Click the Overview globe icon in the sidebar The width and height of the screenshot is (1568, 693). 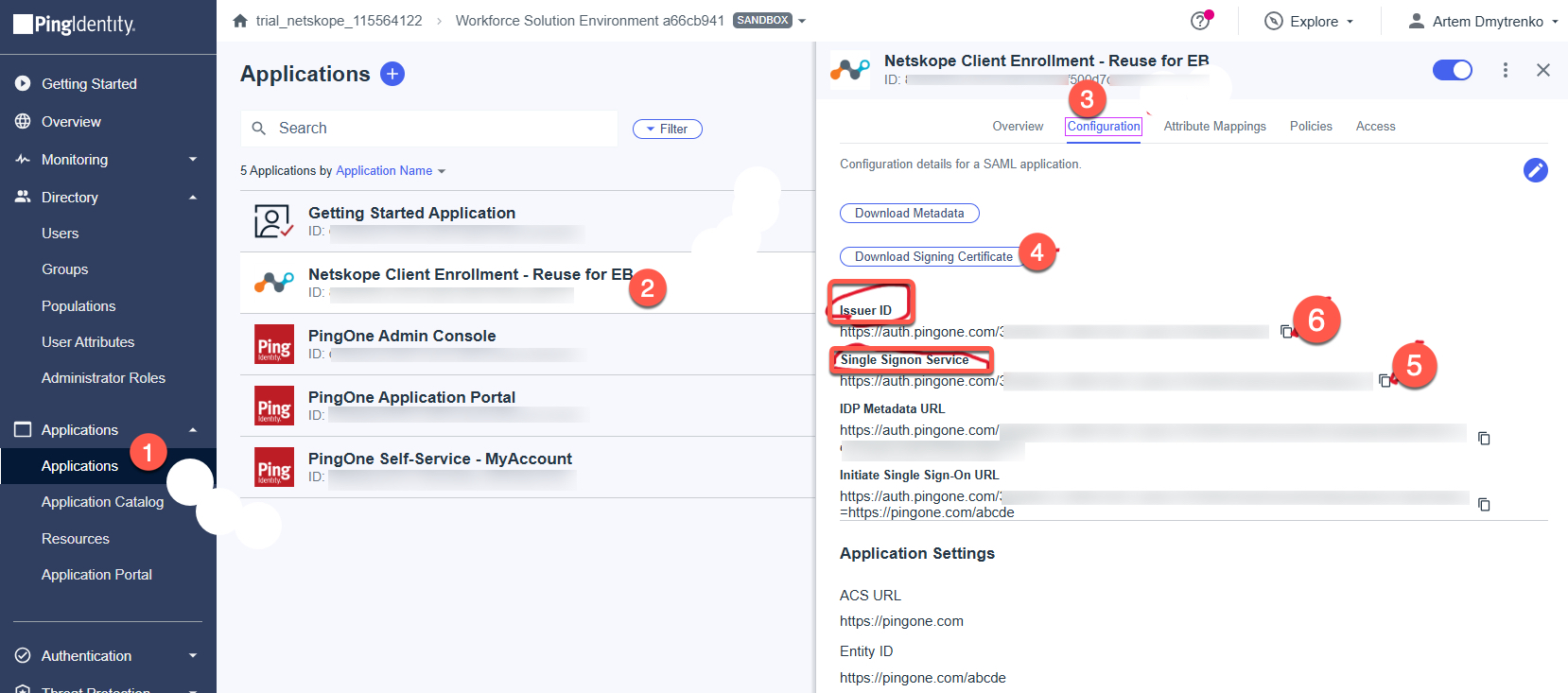point(23,122)
